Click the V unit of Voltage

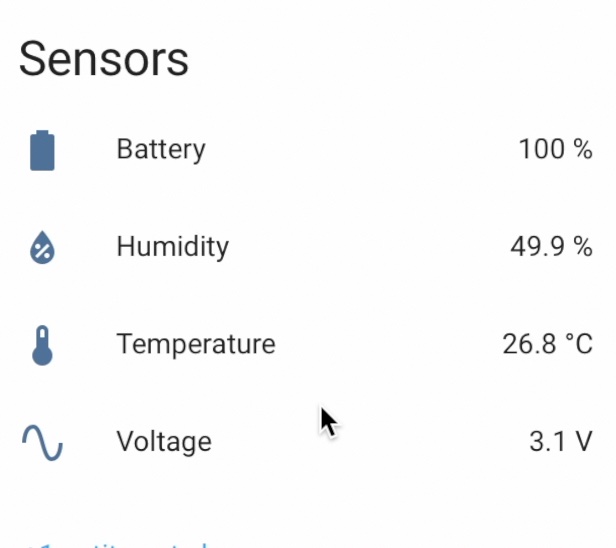(x=583, y=442)
